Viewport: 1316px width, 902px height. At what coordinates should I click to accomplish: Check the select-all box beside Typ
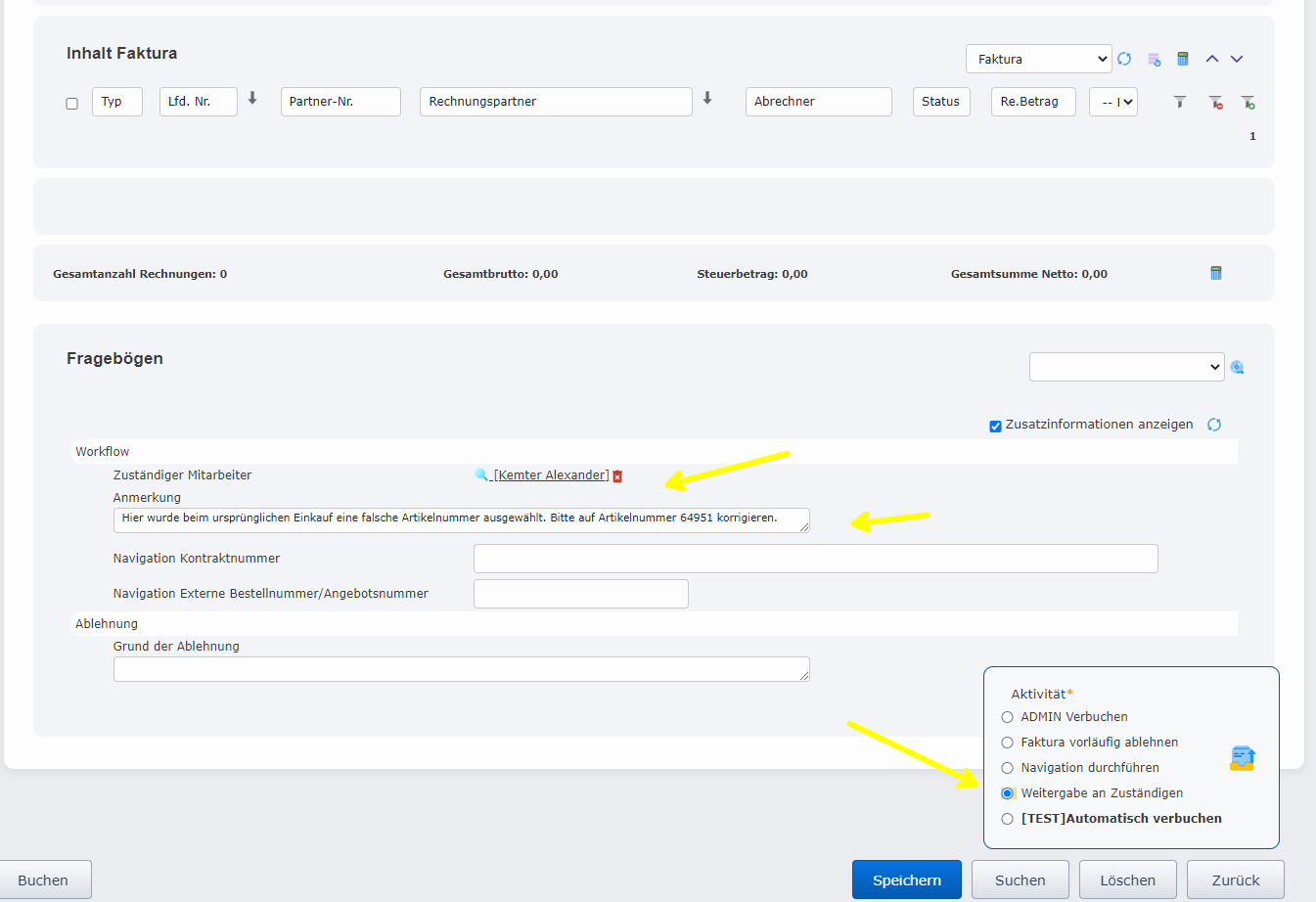(71, 103)
